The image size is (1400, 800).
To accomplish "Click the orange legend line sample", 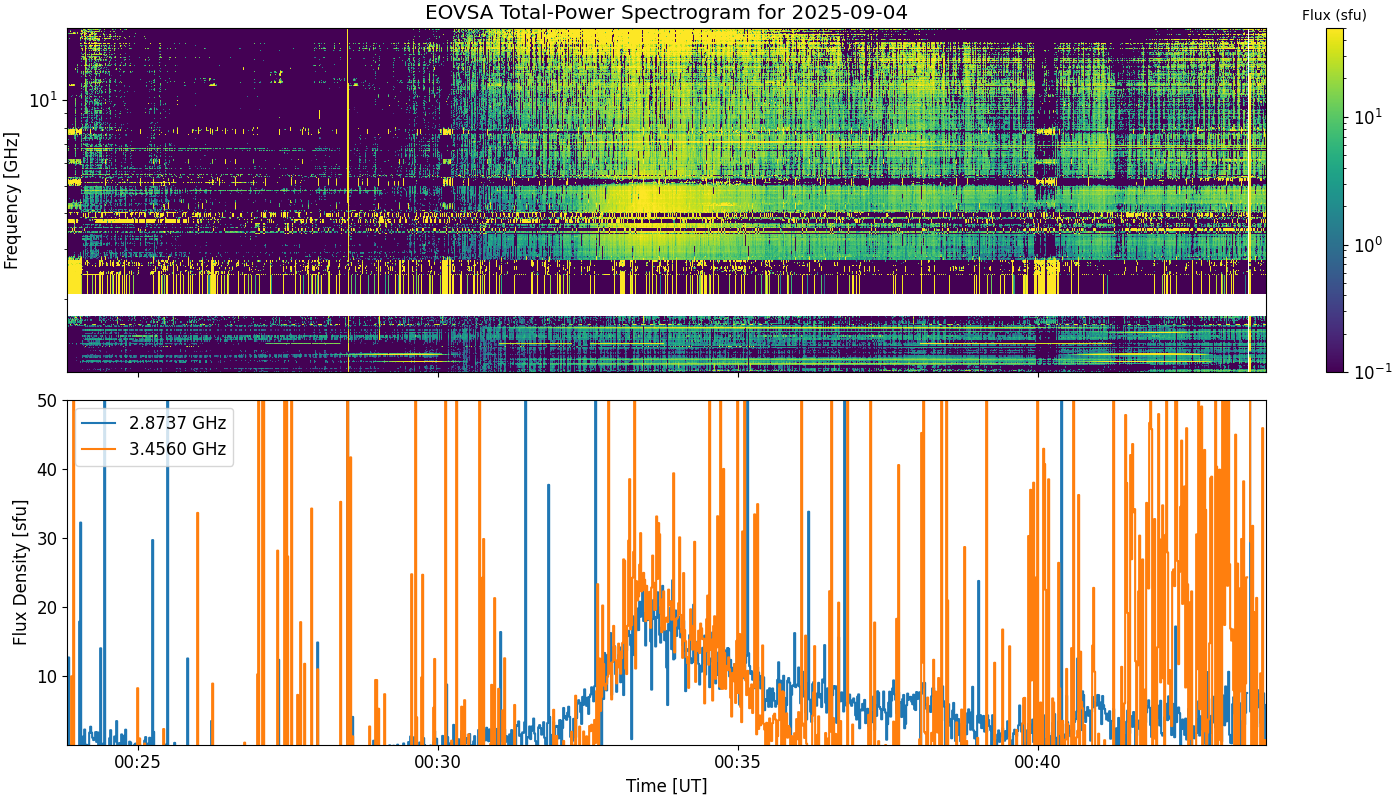I will 98,450.
